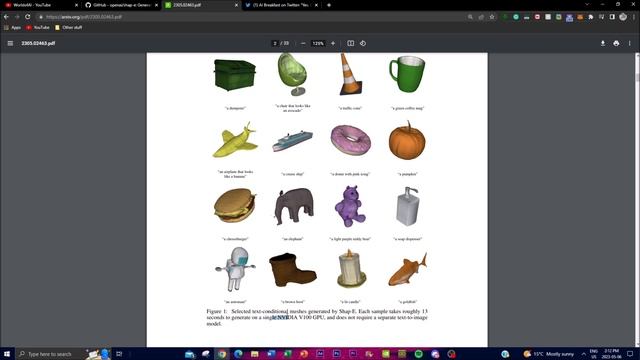Go back to the previous page in browser
This screenshot has width=640, height=360.
pyautogui.click(x=6, y=17)
